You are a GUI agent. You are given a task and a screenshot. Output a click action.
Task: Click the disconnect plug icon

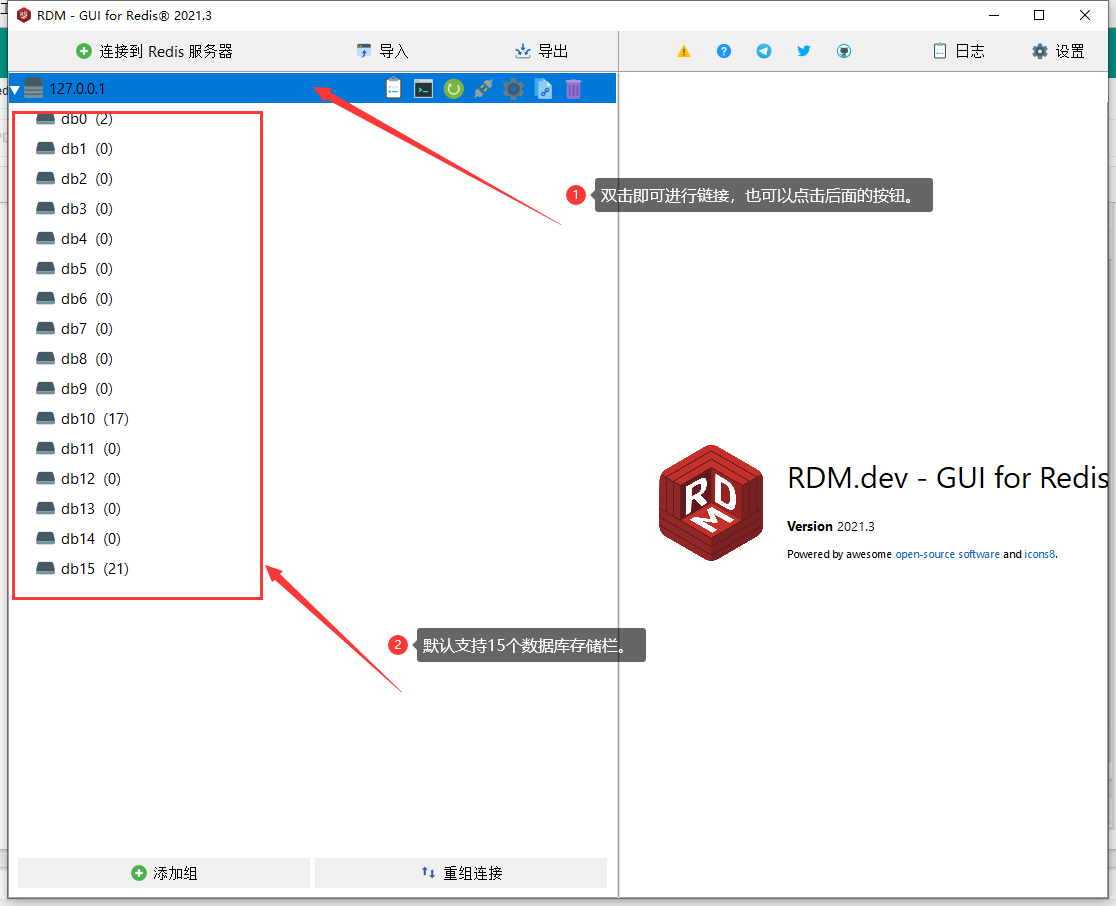tap(483, 89)
